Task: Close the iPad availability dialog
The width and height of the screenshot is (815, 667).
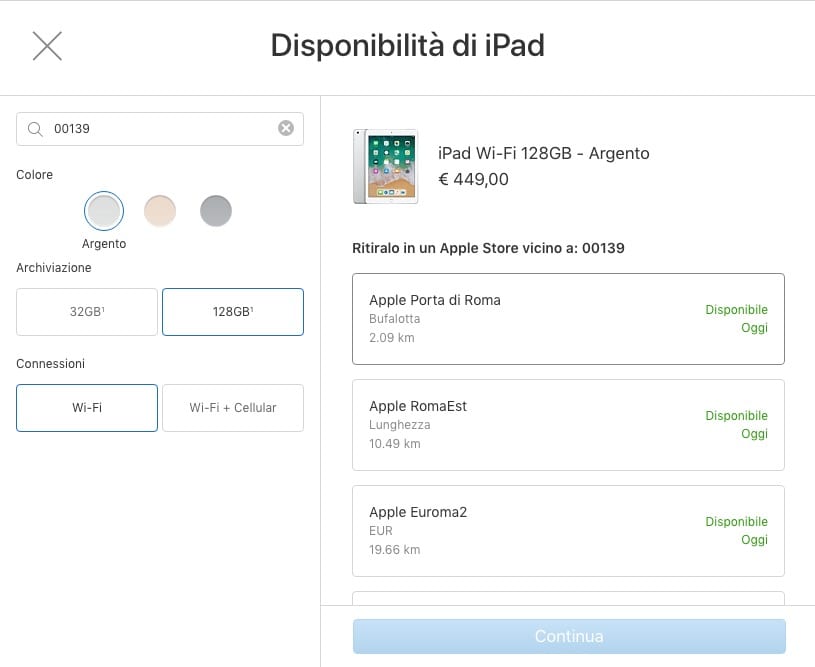Action: point(47,46)
